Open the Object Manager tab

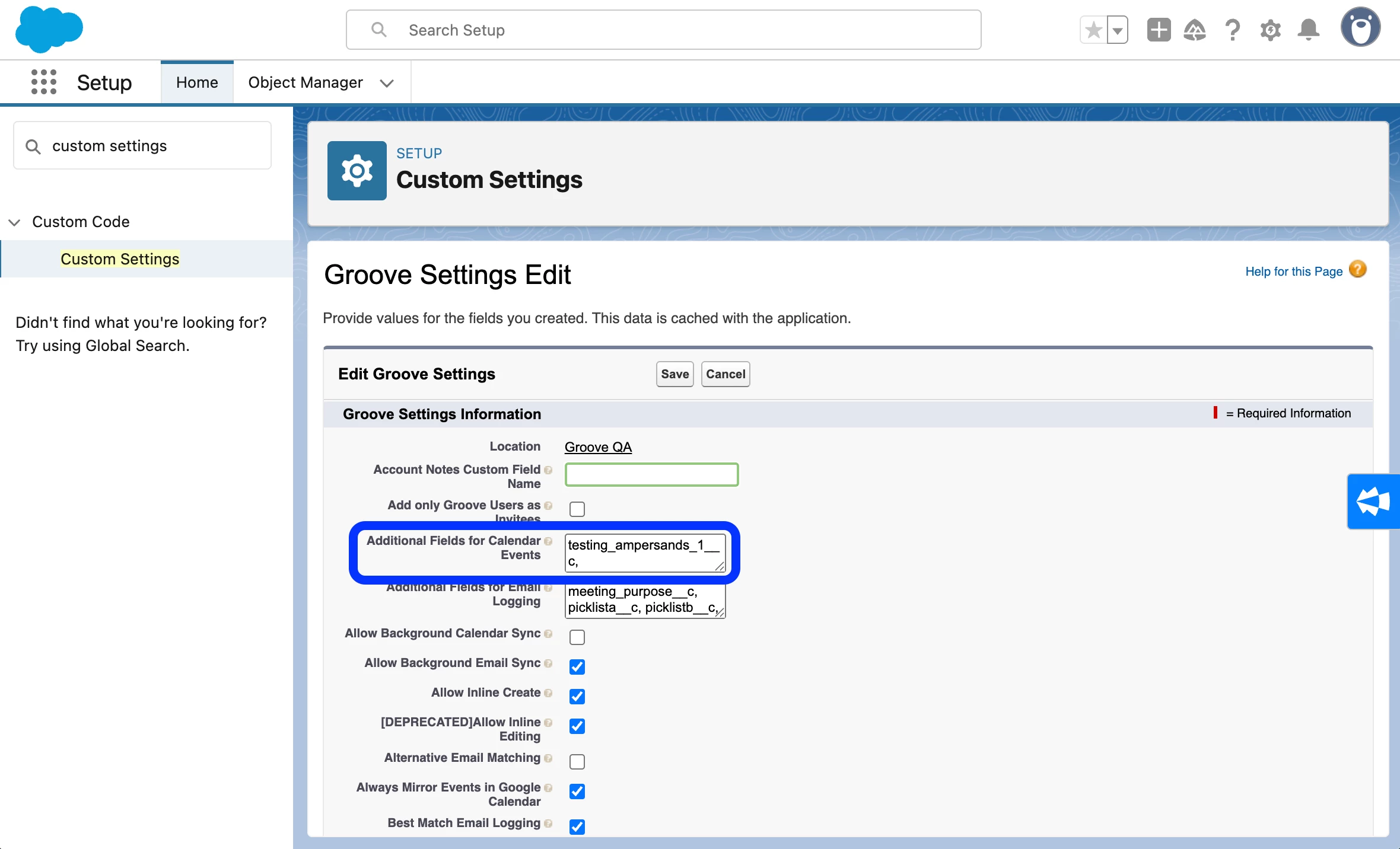[306, 82]
